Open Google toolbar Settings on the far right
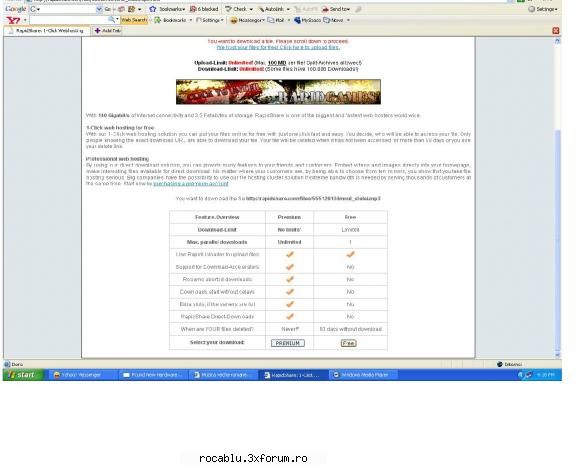Image resolution: width=581 pixels, height=465 pixels. (x=542, y=9)
